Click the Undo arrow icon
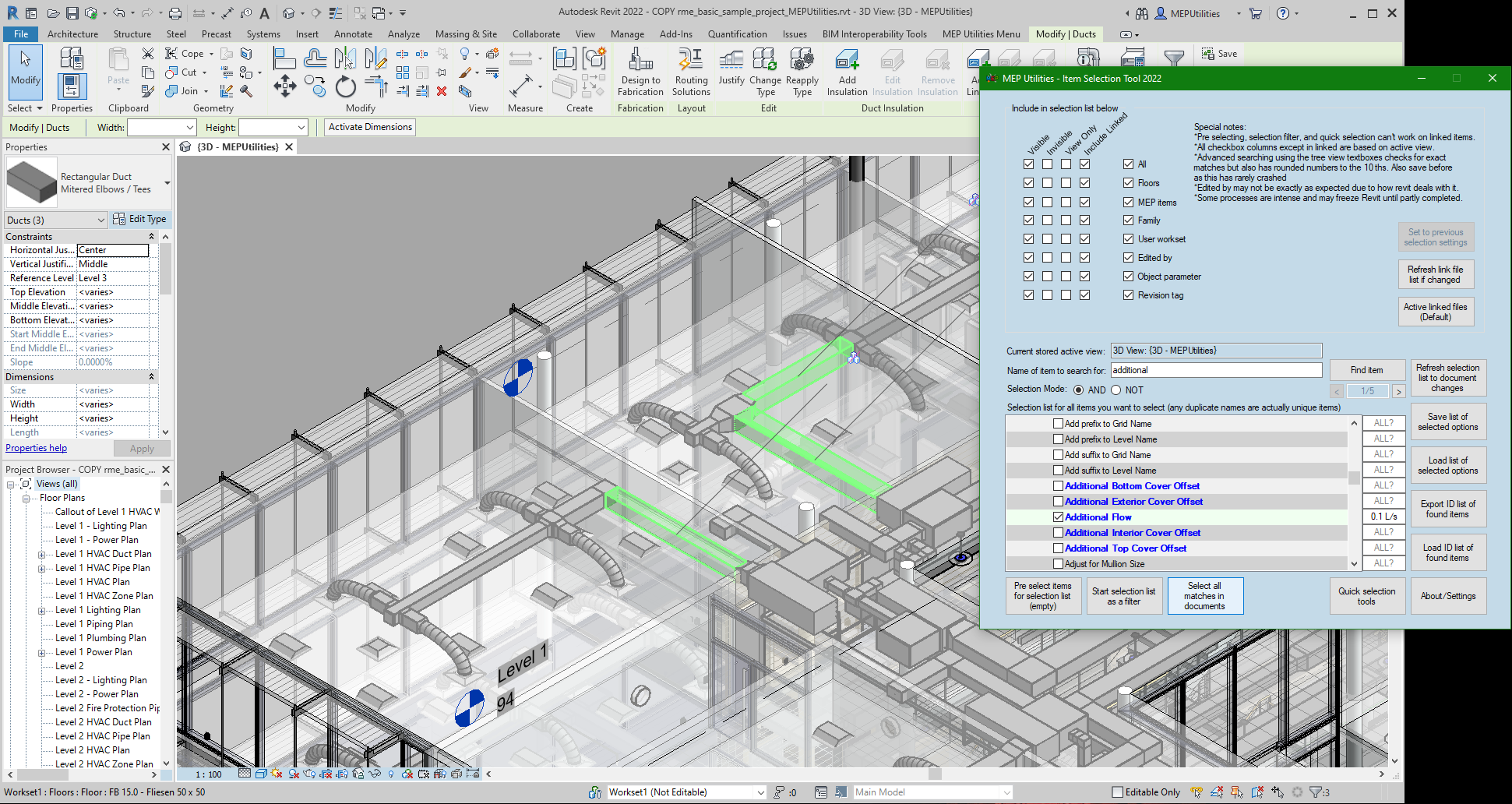 click(x=118, y=13)
